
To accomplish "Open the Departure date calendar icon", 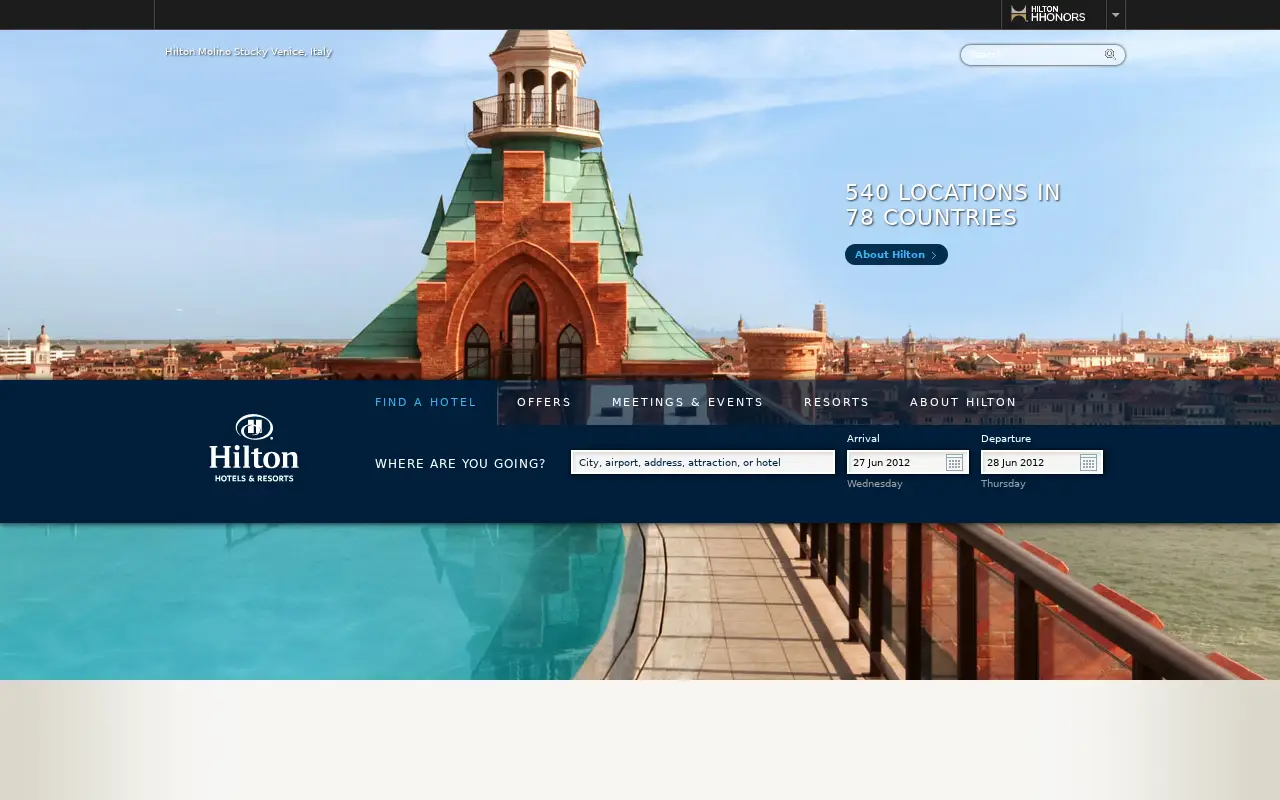I will click(x=1088, y=462).
